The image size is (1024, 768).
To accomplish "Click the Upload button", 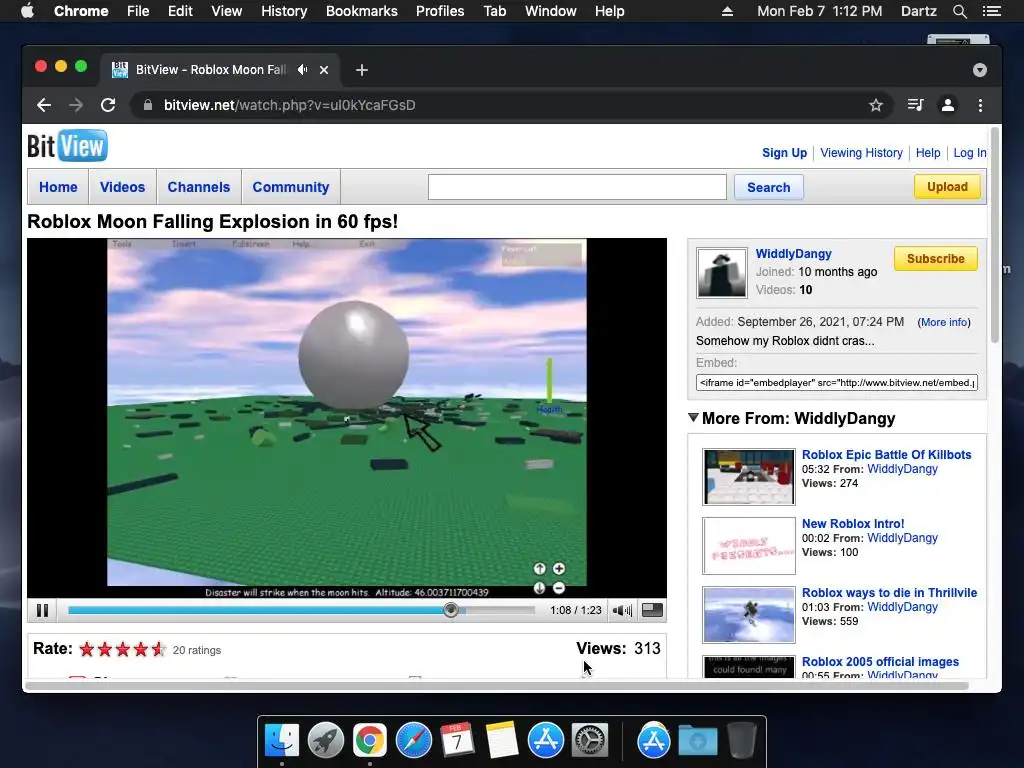I will click(947, 187).
